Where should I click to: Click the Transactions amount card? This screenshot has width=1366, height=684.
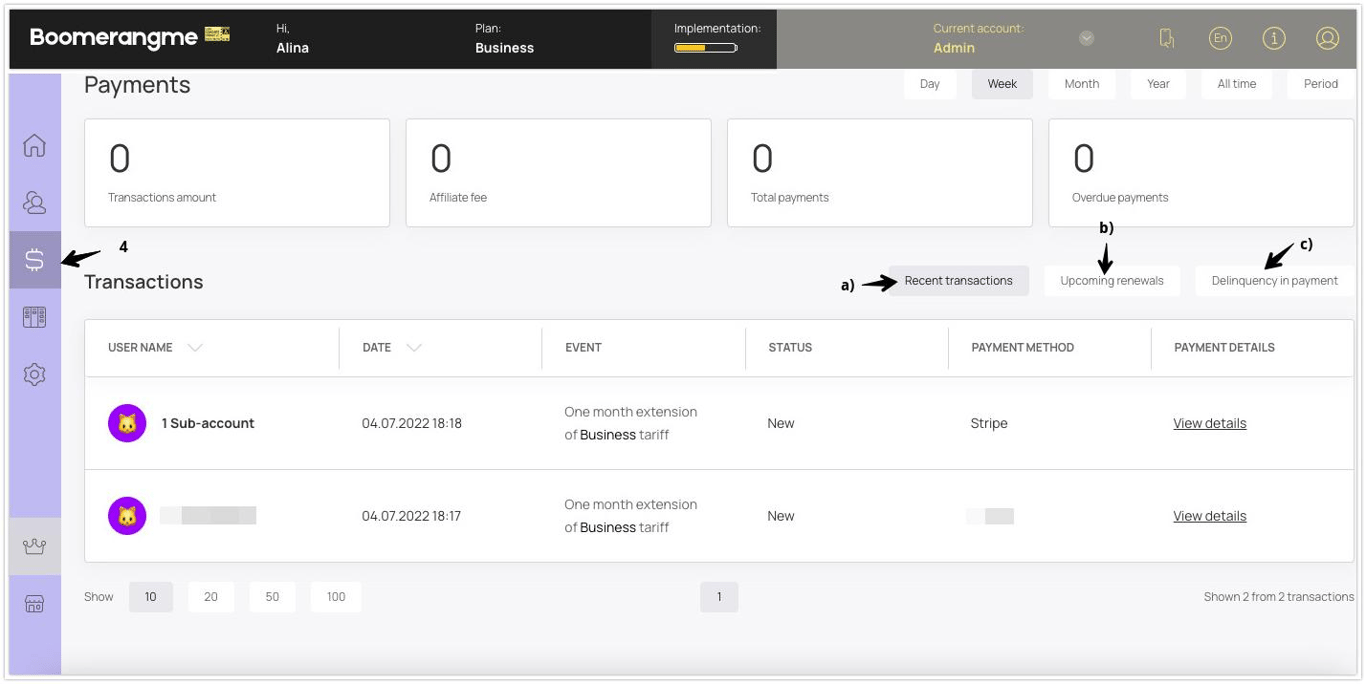click(x=237, y=173)
